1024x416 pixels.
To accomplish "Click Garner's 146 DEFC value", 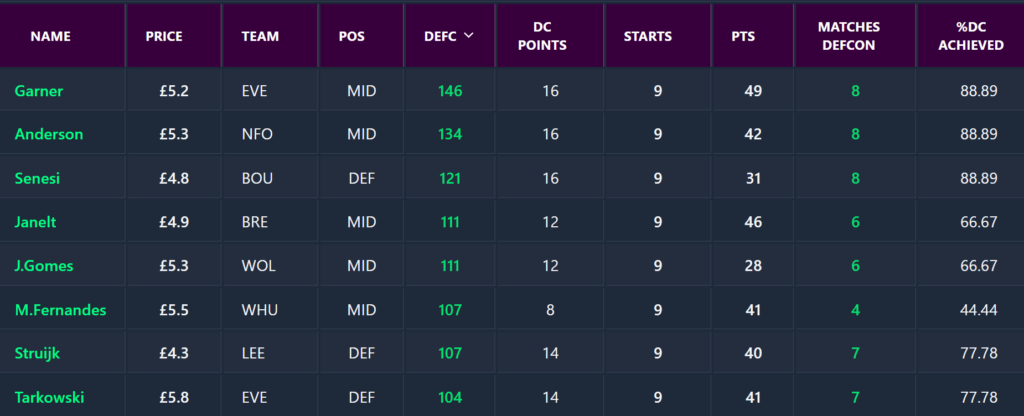I will [x=450, y=91].
